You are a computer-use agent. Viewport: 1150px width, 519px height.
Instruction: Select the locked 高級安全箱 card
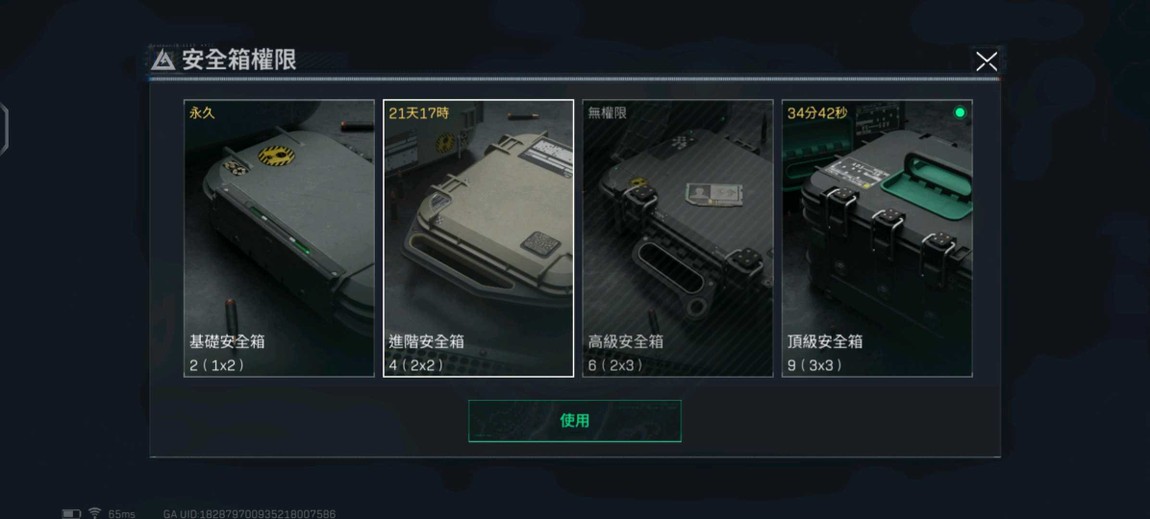[x=678, y=238]
